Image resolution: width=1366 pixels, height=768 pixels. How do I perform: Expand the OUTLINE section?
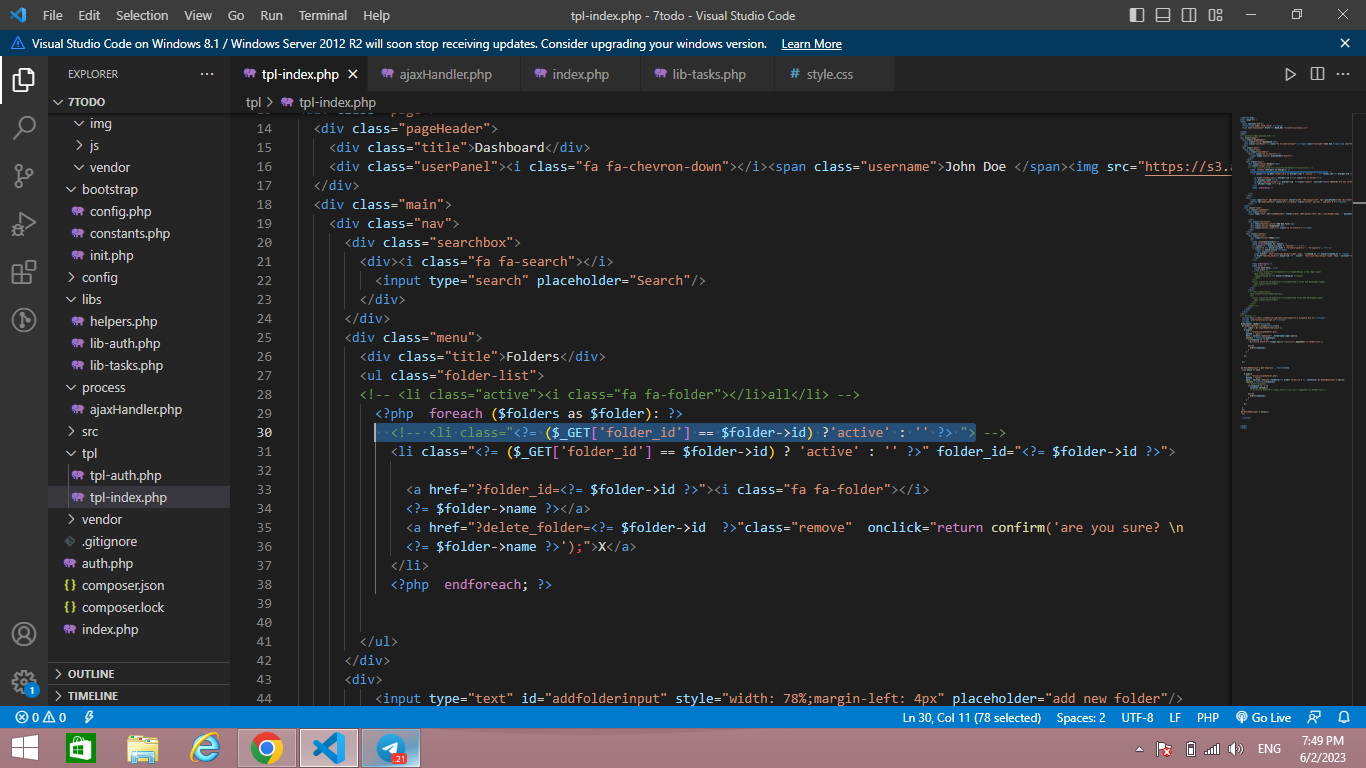click(139, 674)
